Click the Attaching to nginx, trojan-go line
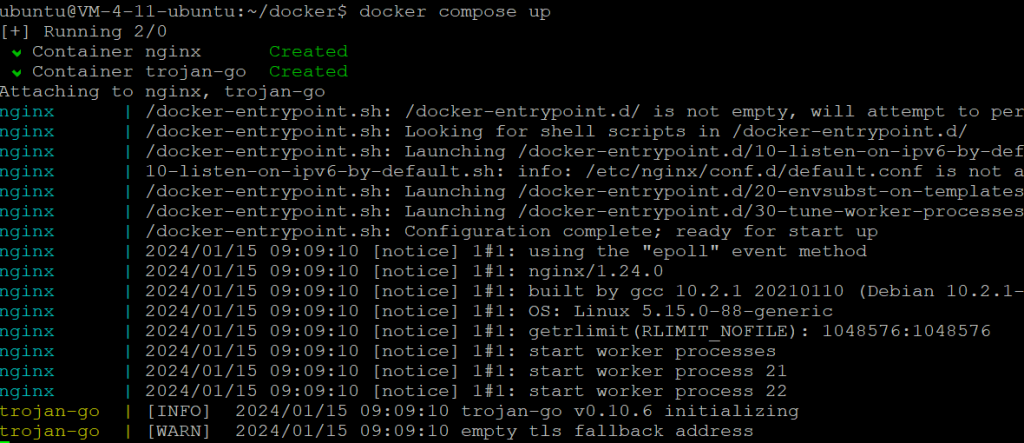Viewport: 1024px width, 443px height. (x=163, y=91)
